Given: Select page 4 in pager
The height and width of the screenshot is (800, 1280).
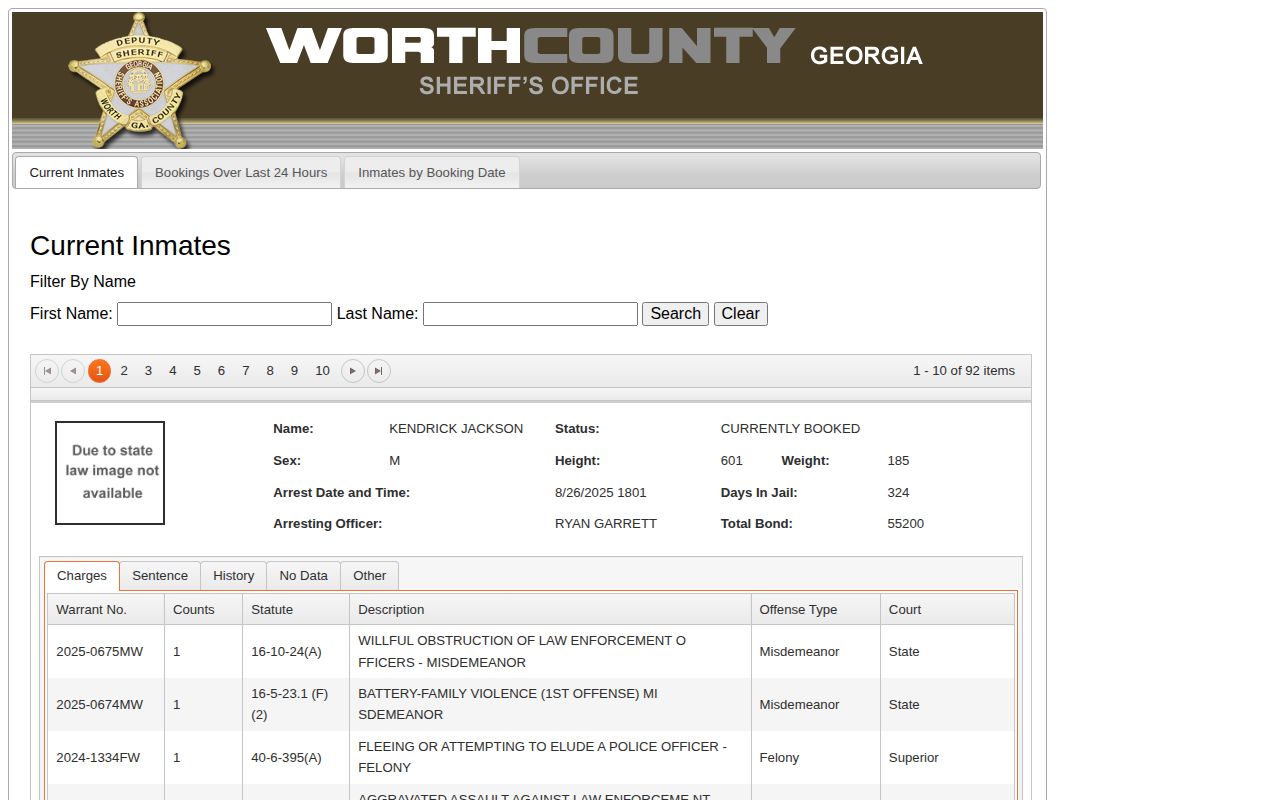Looking at the screenshot, I should [x=172, y=371].
